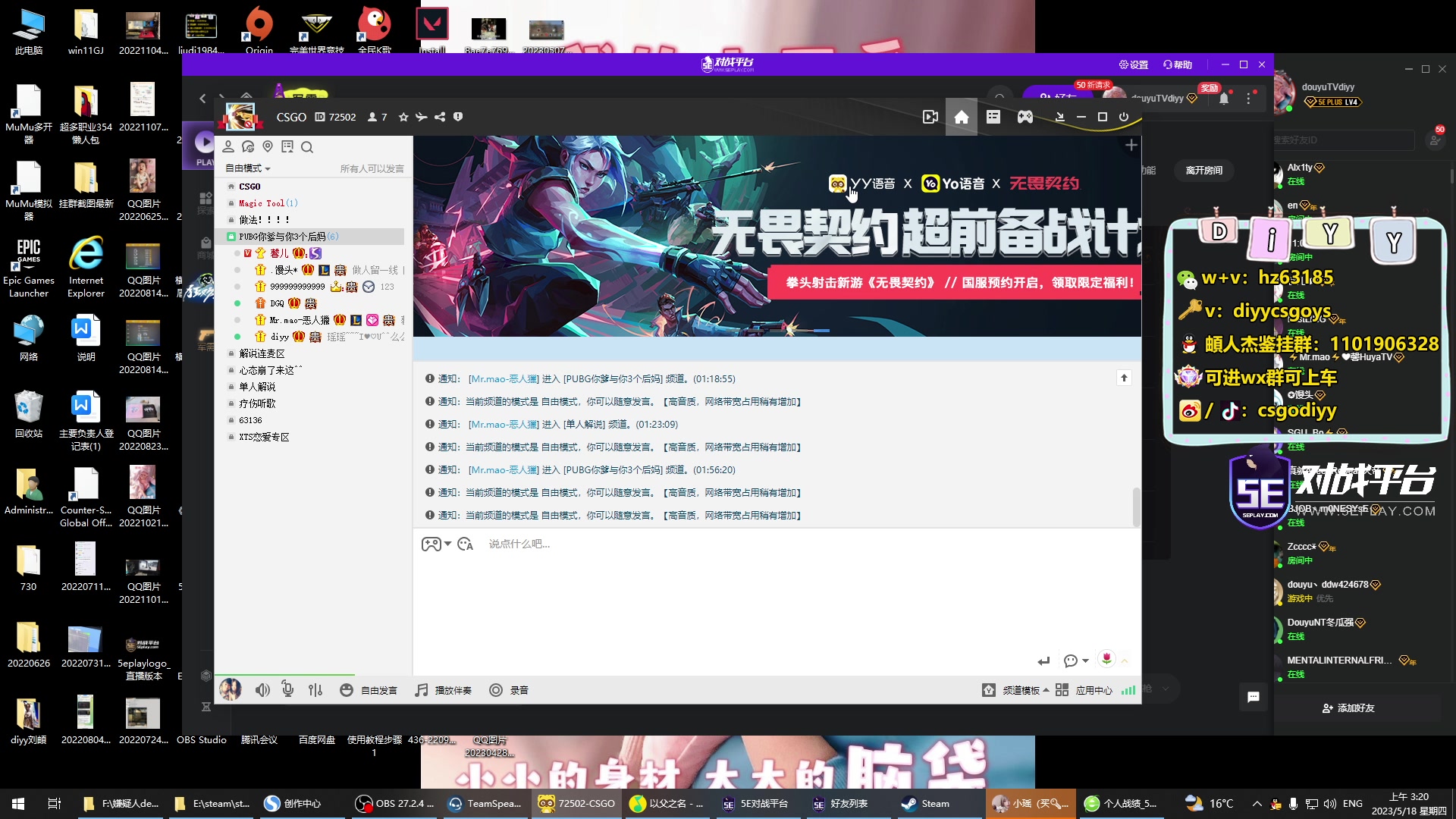Expand the arrow next to flower icon

[1125, 661]
